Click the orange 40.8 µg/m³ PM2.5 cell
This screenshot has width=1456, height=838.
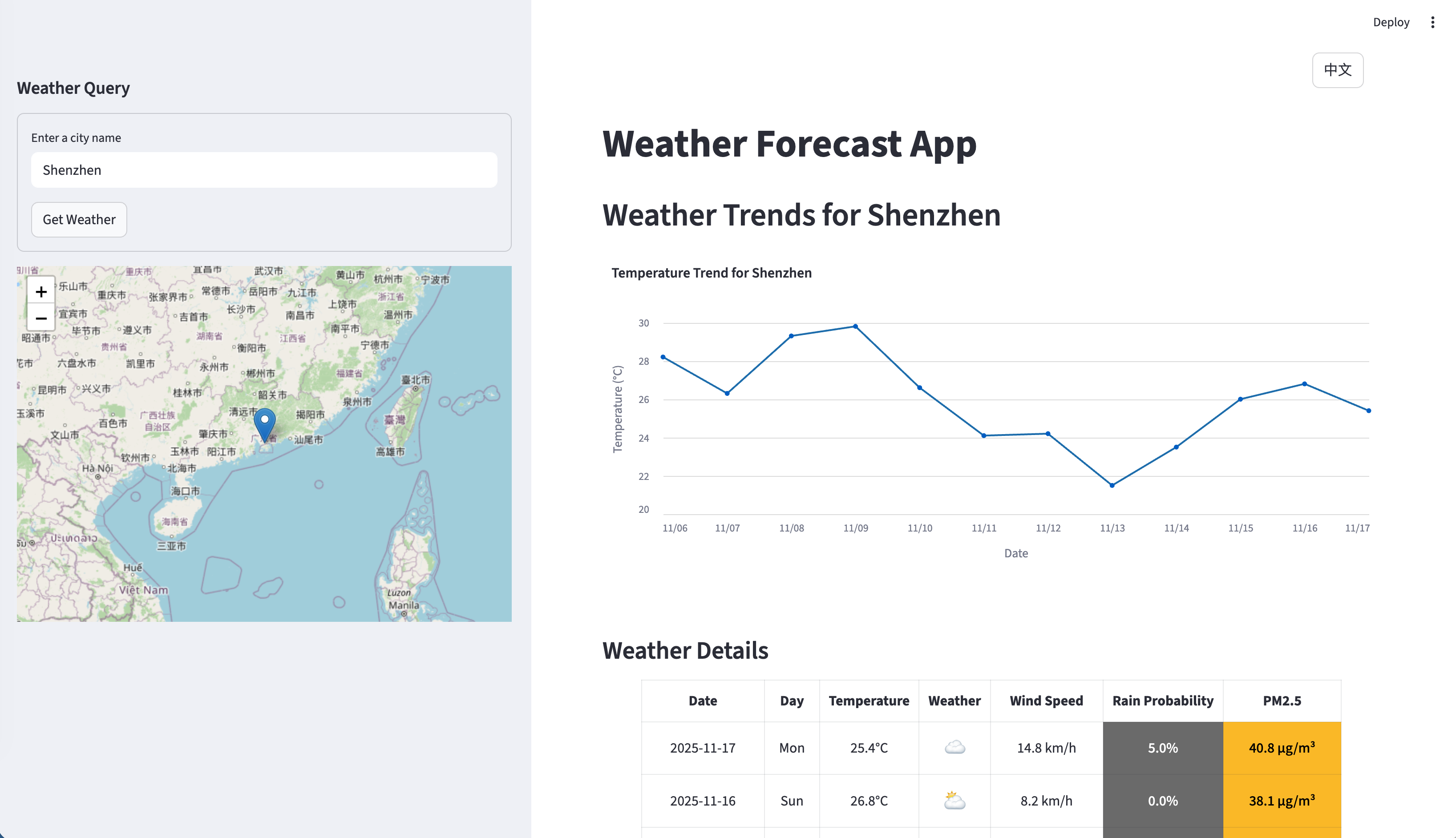tap(1282, 748)
